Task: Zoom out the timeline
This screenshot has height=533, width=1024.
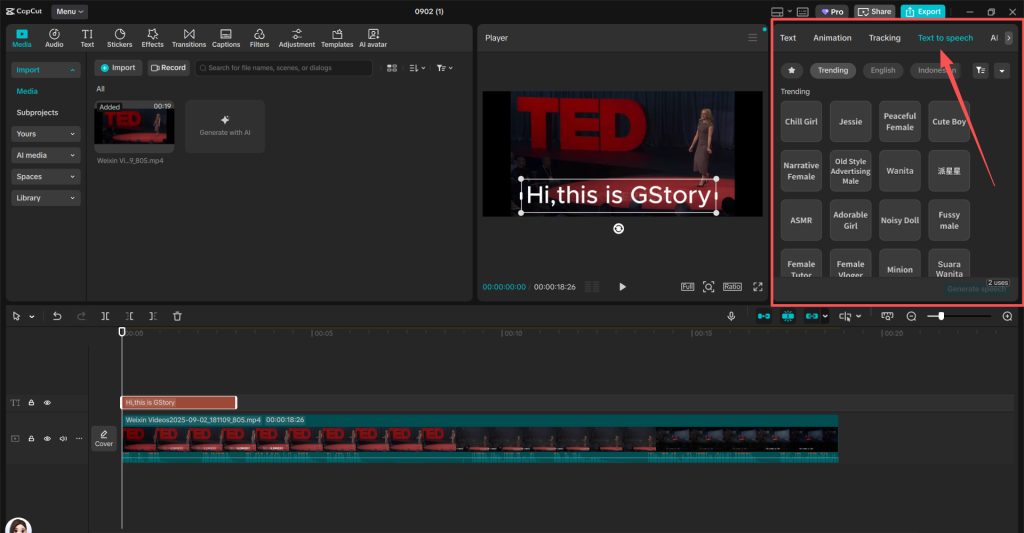Action: [x=912, y=316]
